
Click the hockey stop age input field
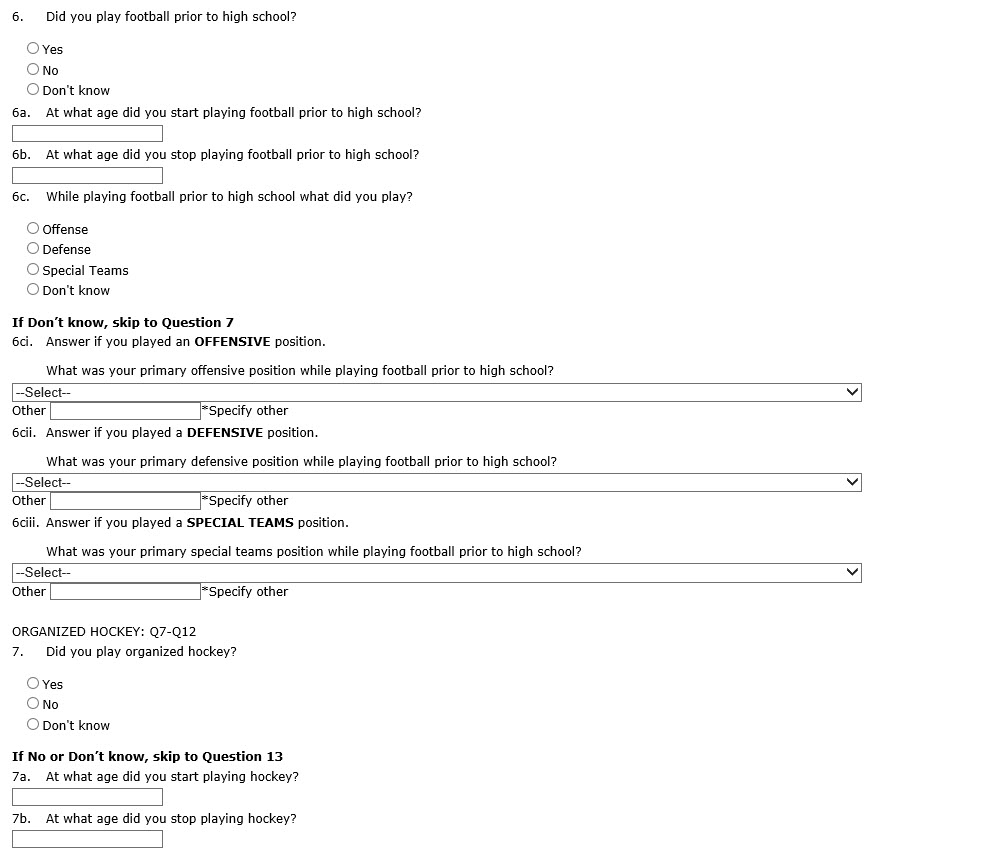87,839
